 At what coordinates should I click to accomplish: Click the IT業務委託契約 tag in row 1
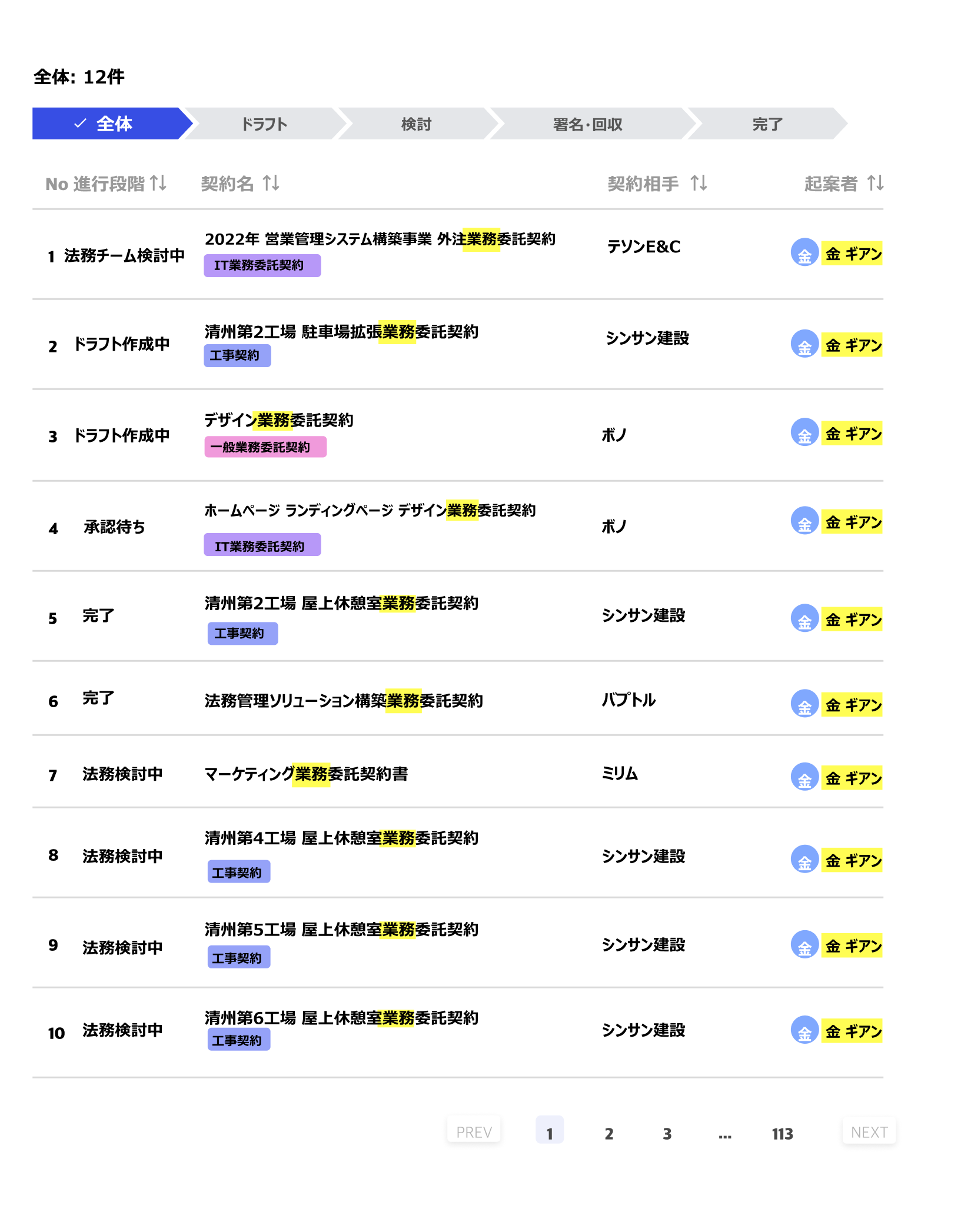coord(262,265)
